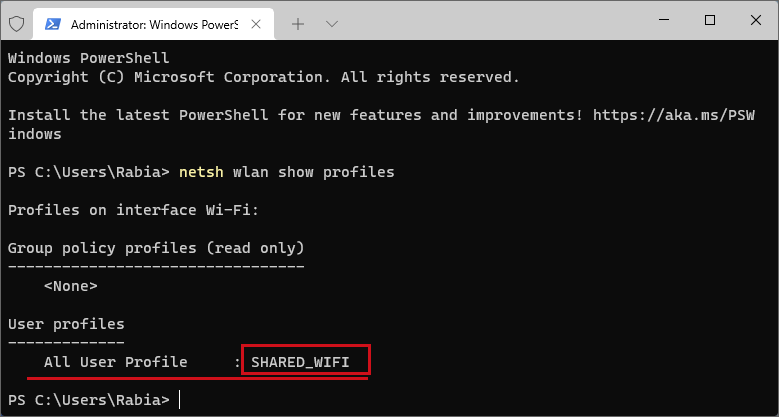Click the PowerShell icon on the tab
Viewport: 779px width, 417px height.
point(53,24)
